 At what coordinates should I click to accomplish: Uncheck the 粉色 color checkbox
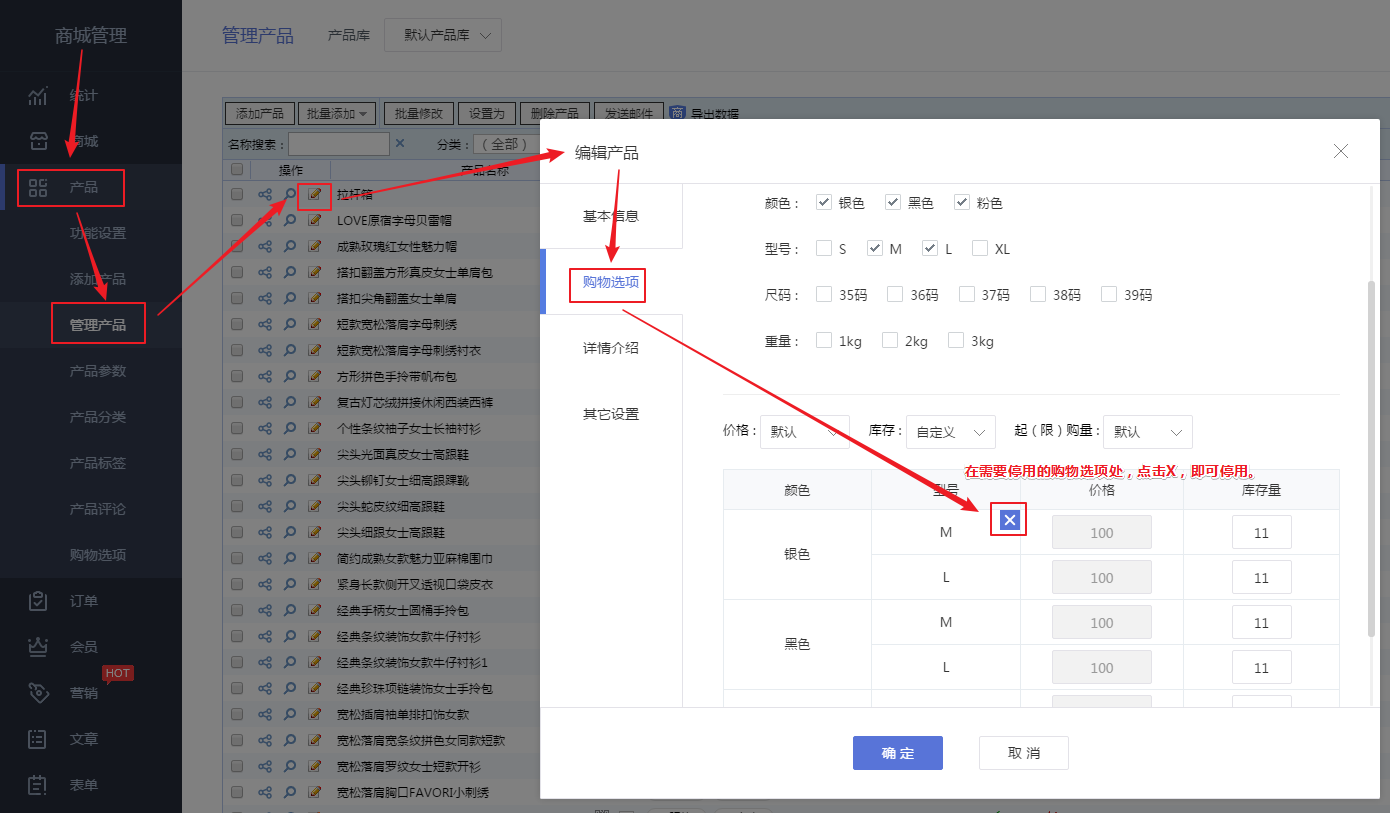pos(962,202)
